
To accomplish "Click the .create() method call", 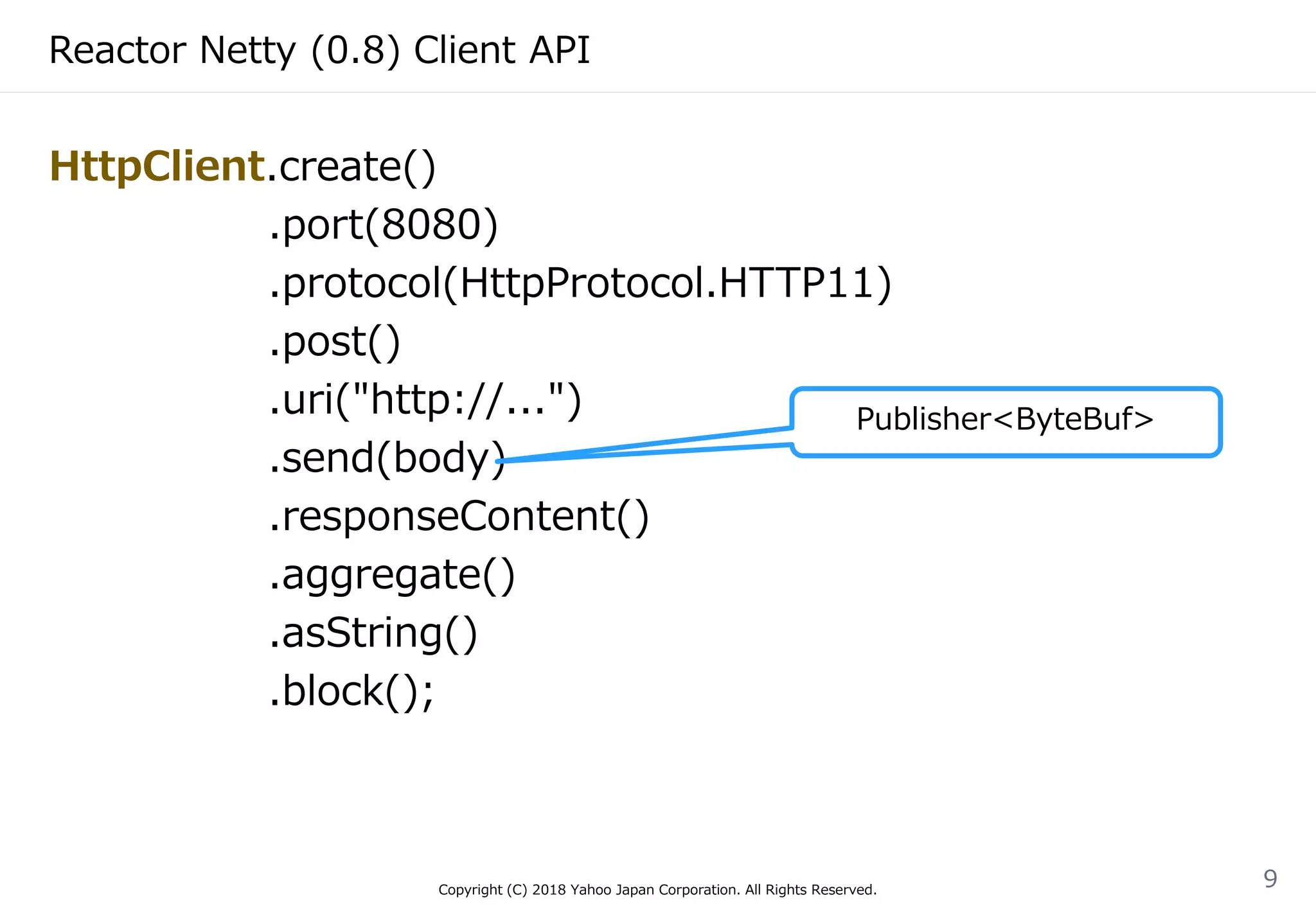I will pyautogui.click(x=352, y=167).
